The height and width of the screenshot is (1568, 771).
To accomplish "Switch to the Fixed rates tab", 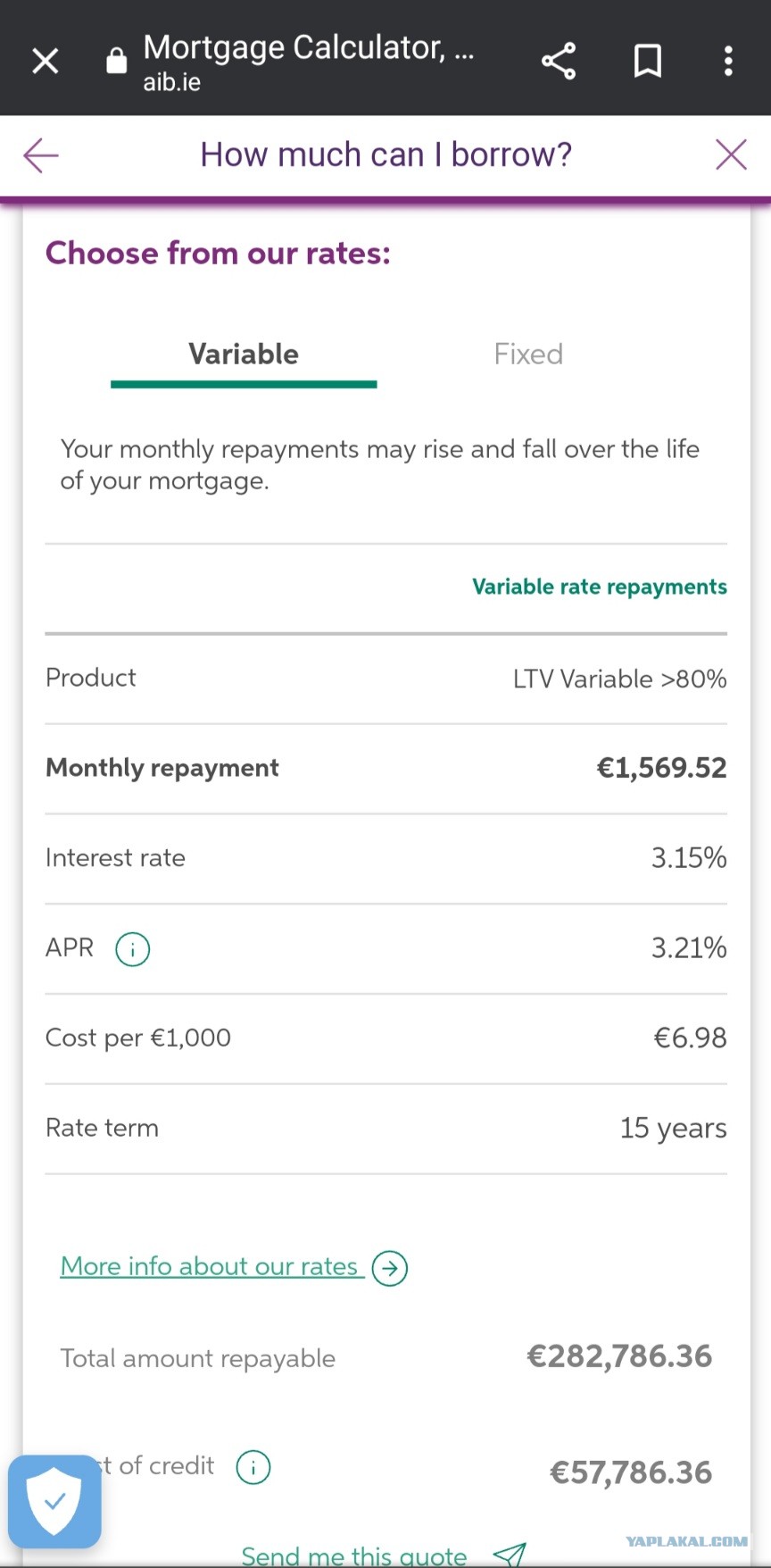I will coord(528,354).
